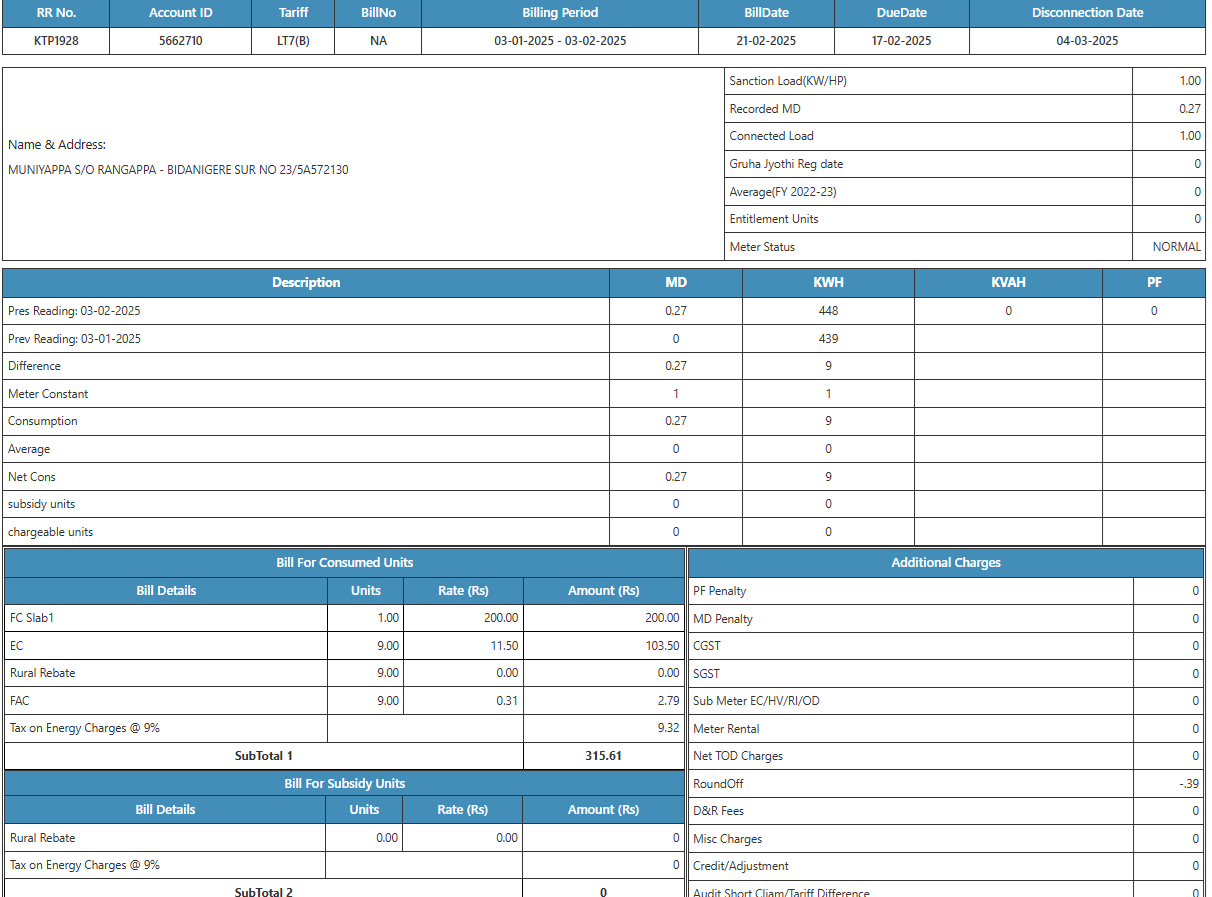This screenshot has width=1212, height=897.
Task: Click the Bill For Subsidy Units header
Action: click(x=345, y=784)
